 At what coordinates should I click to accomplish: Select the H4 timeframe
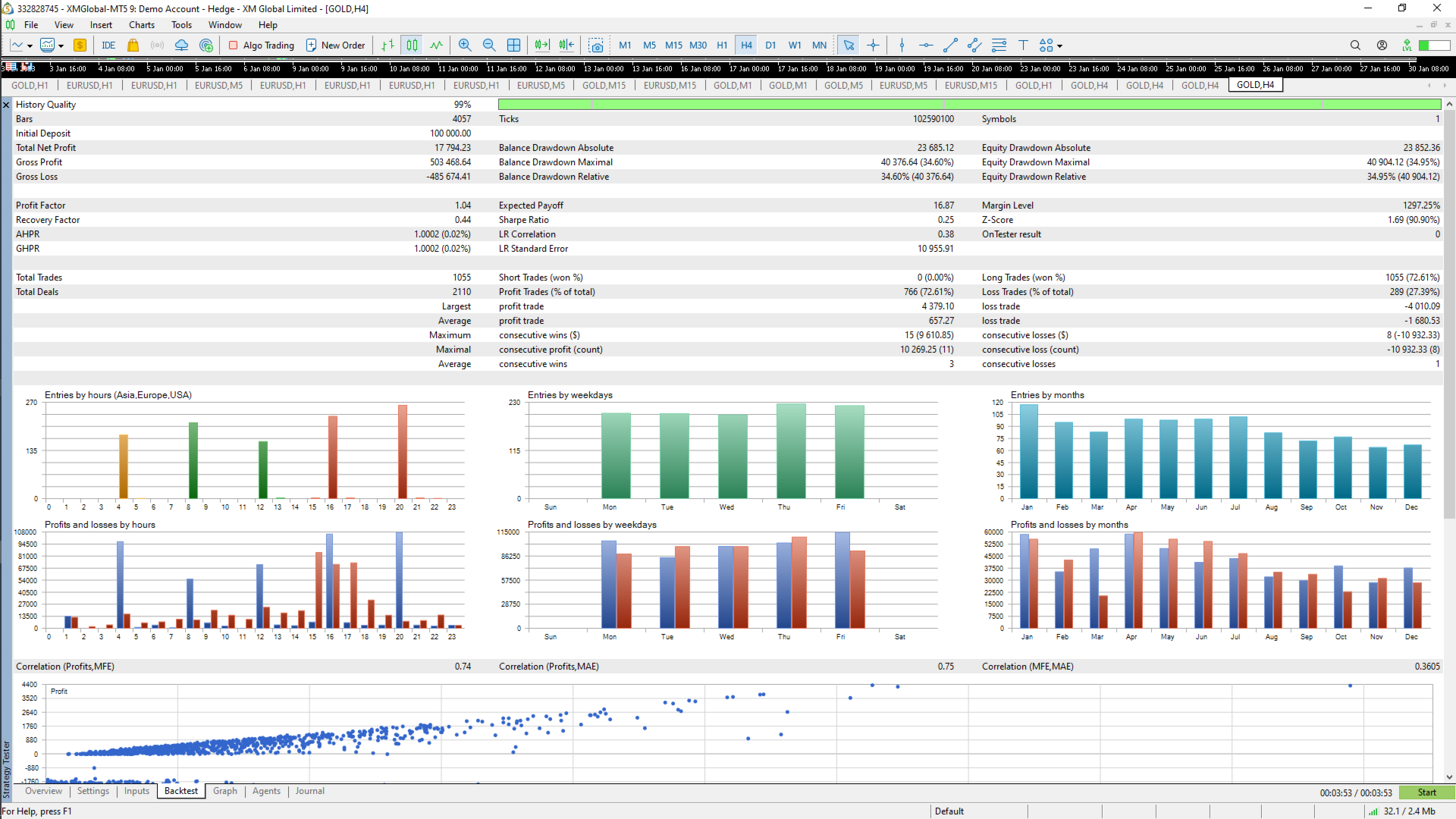[x=746, y=45]
